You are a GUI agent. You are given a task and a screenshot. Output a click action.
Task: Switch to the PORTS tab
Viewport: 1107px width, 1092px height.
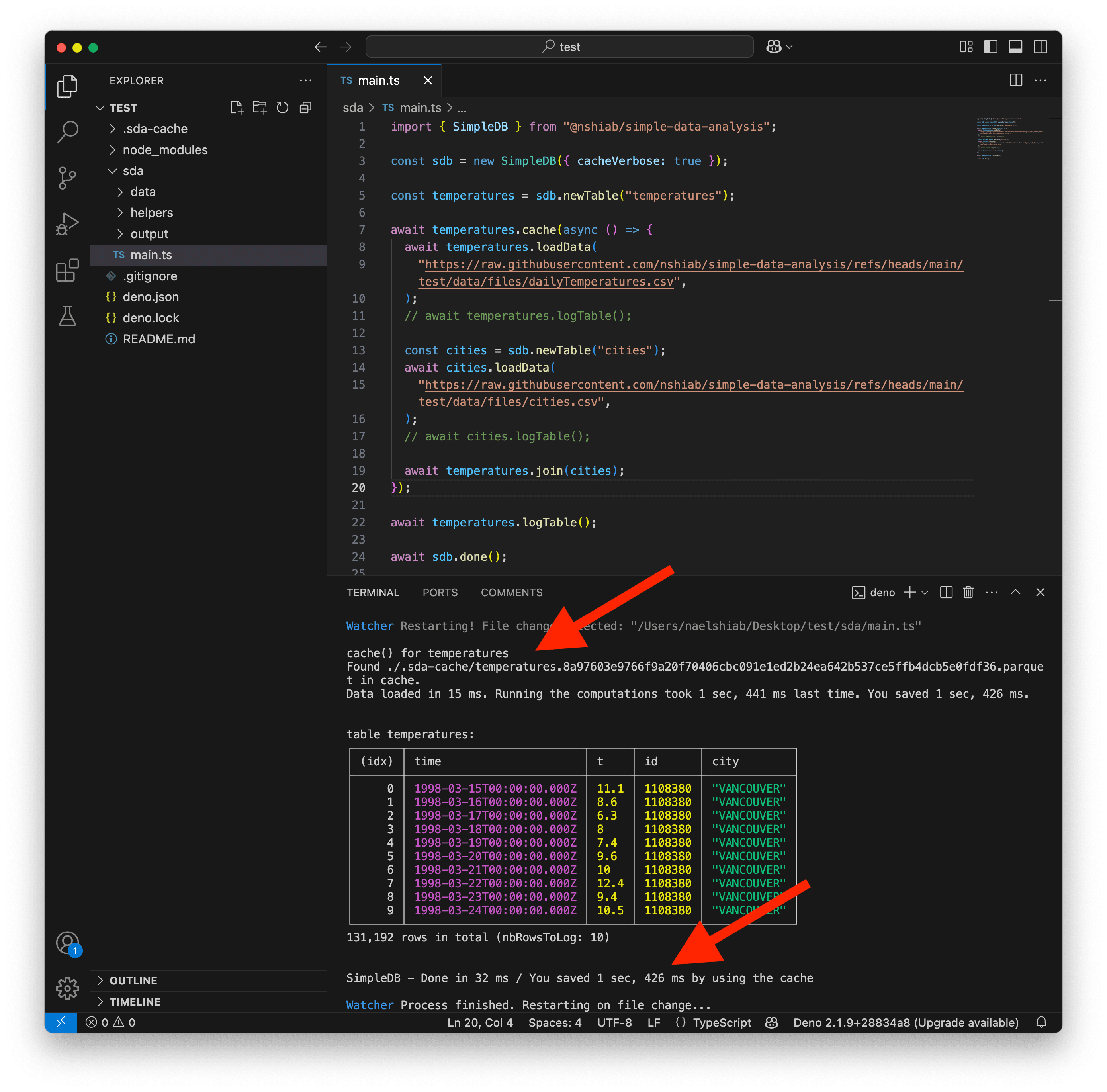[x=440, y=593]
